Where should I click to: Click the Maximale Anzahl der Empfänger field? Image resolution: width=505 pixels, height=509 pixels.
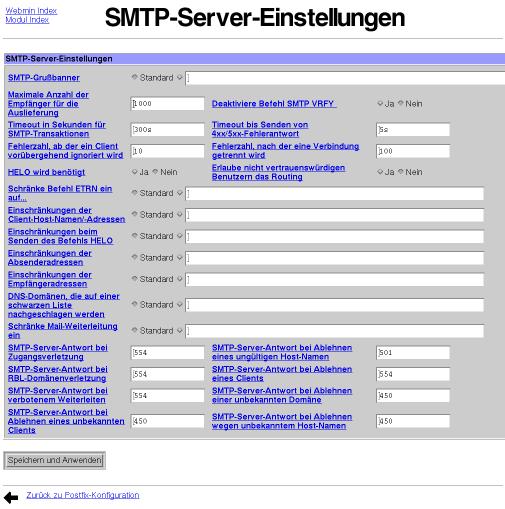pyautogui.click(x=168, y=104)
